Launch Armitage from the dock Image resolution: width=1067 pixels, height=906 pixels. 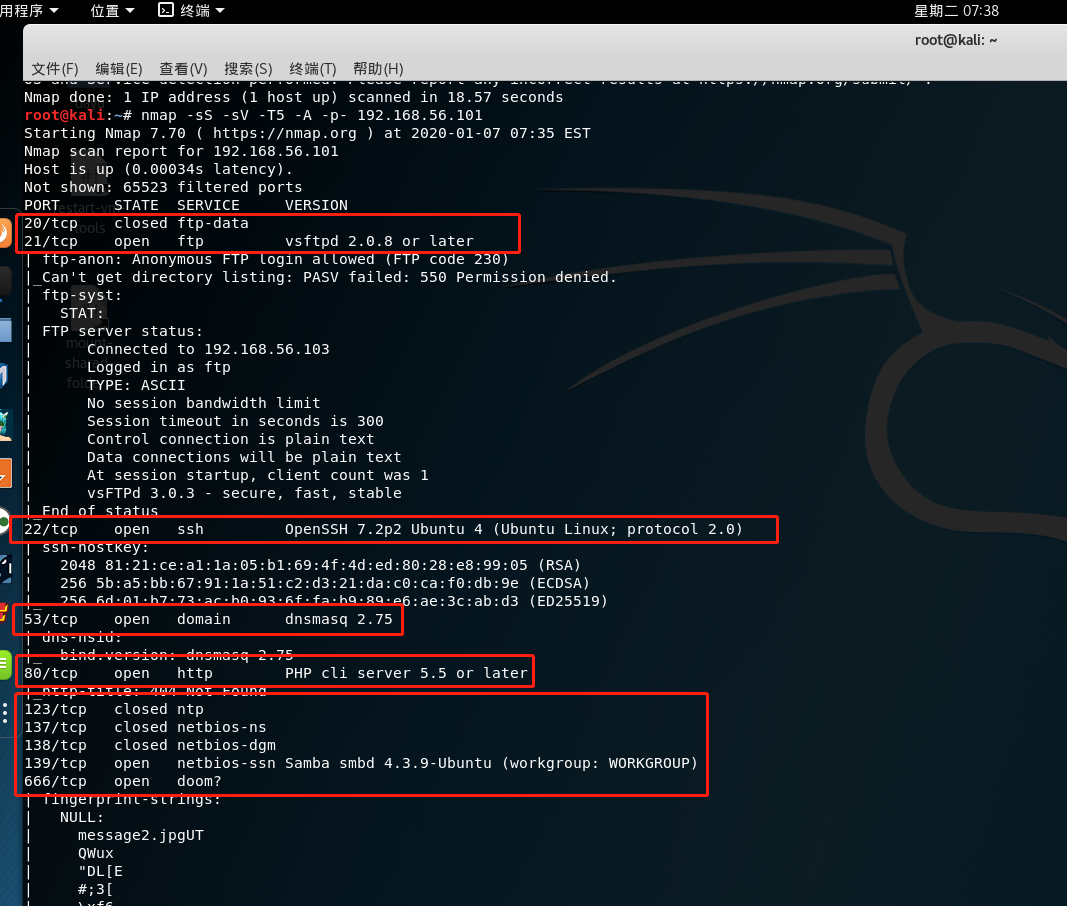5,425
